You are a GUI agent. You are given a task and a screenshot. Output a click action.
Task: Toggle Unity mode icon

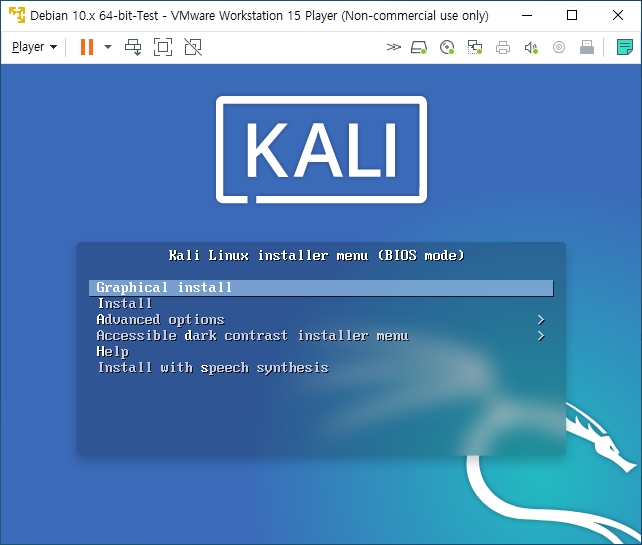coord(193,47)
